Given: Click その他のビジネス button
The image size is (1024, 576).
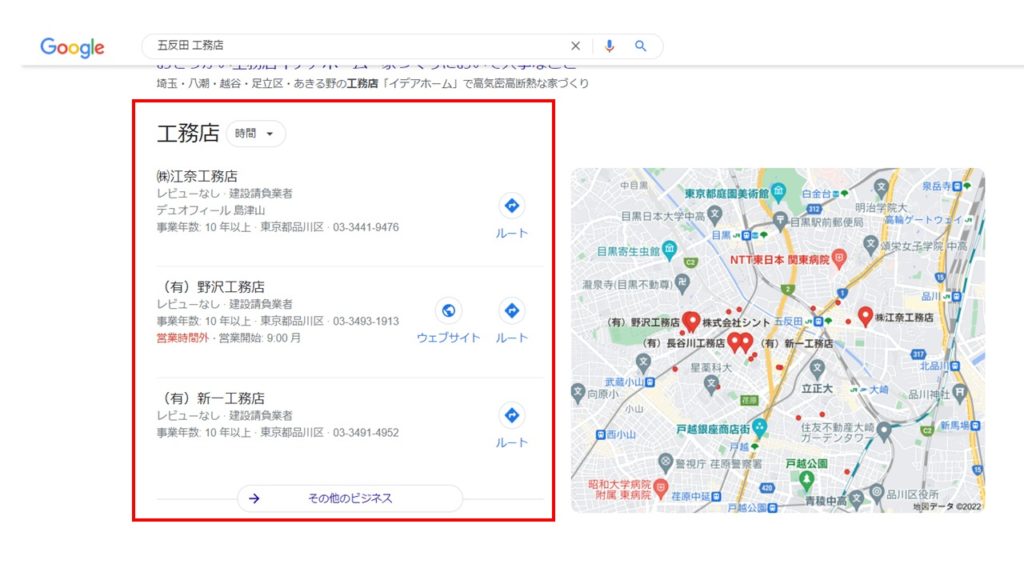Looking at the screenshot, I should tap(350, 498).
